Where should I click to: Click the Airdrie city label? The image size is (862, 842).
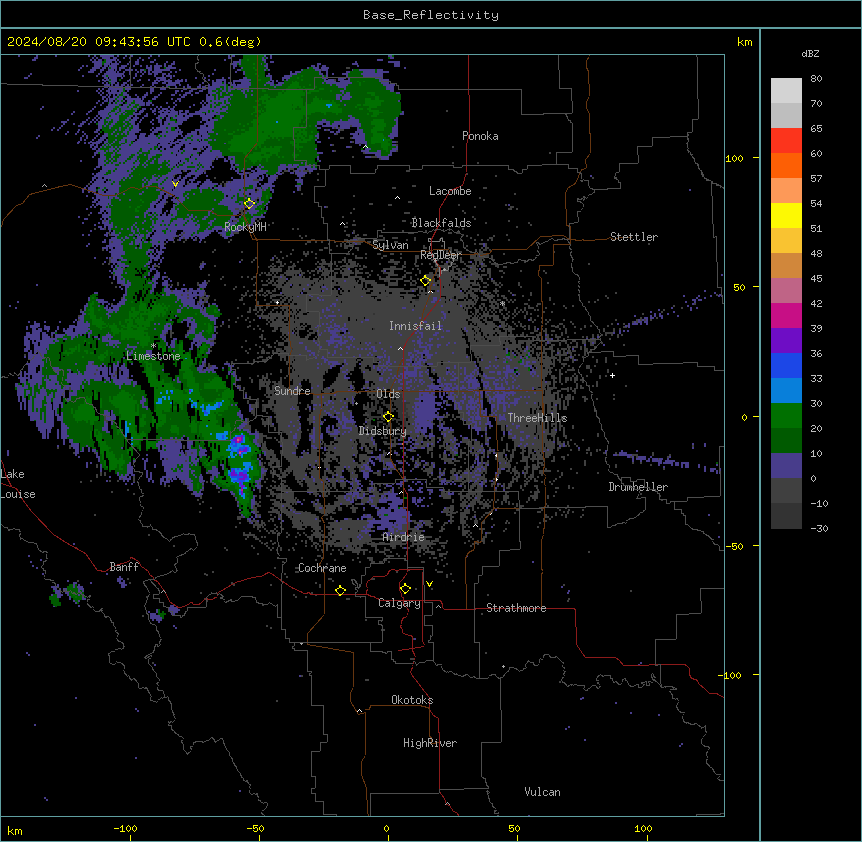(x=404, y=537)
